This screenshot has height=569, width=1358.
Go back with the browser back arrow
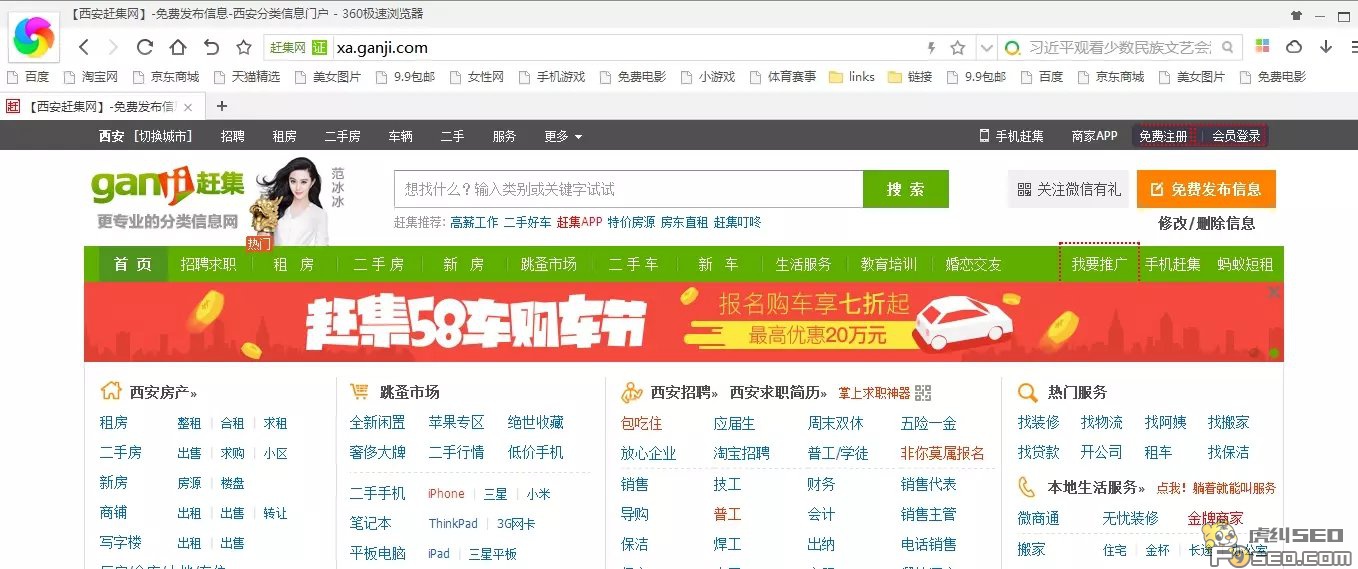pyautogui.click(x=84, y=47)
